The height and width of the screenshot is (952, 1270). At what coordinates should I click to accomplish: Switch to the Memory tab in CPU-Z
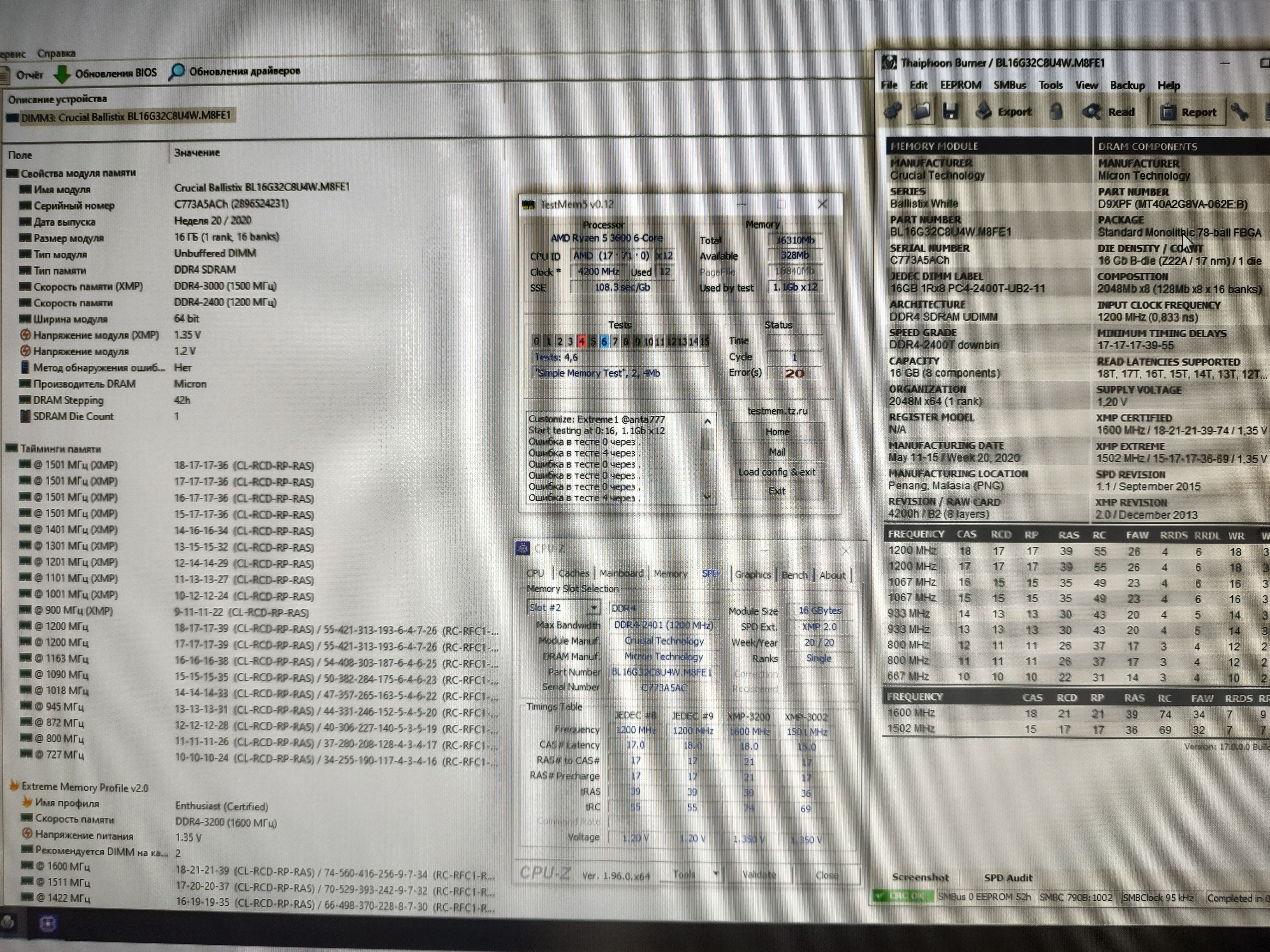coord(670,573)
